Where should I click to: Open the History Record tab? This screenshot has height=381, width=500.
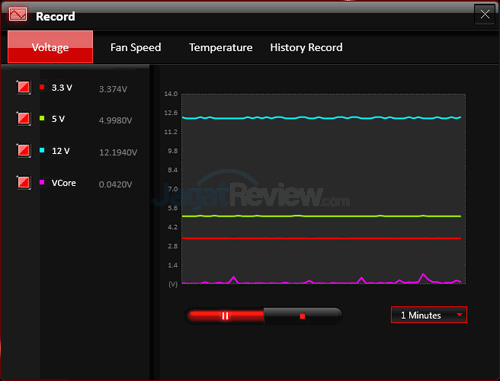pyautogui.click(x=306, y=47)
